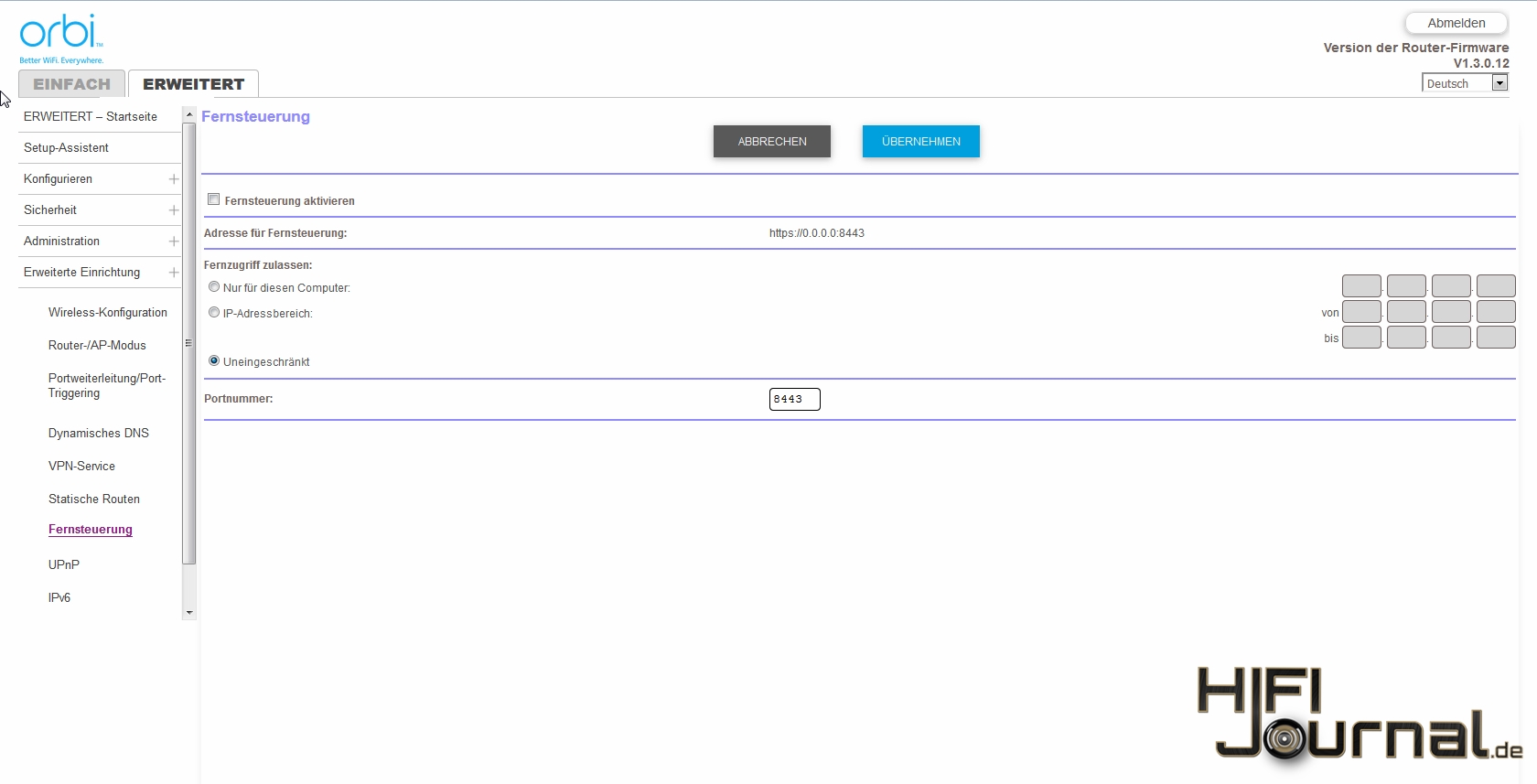Open the UPnP link
Viewport: 1537px width, 784px height.
(x=64, y=564)
